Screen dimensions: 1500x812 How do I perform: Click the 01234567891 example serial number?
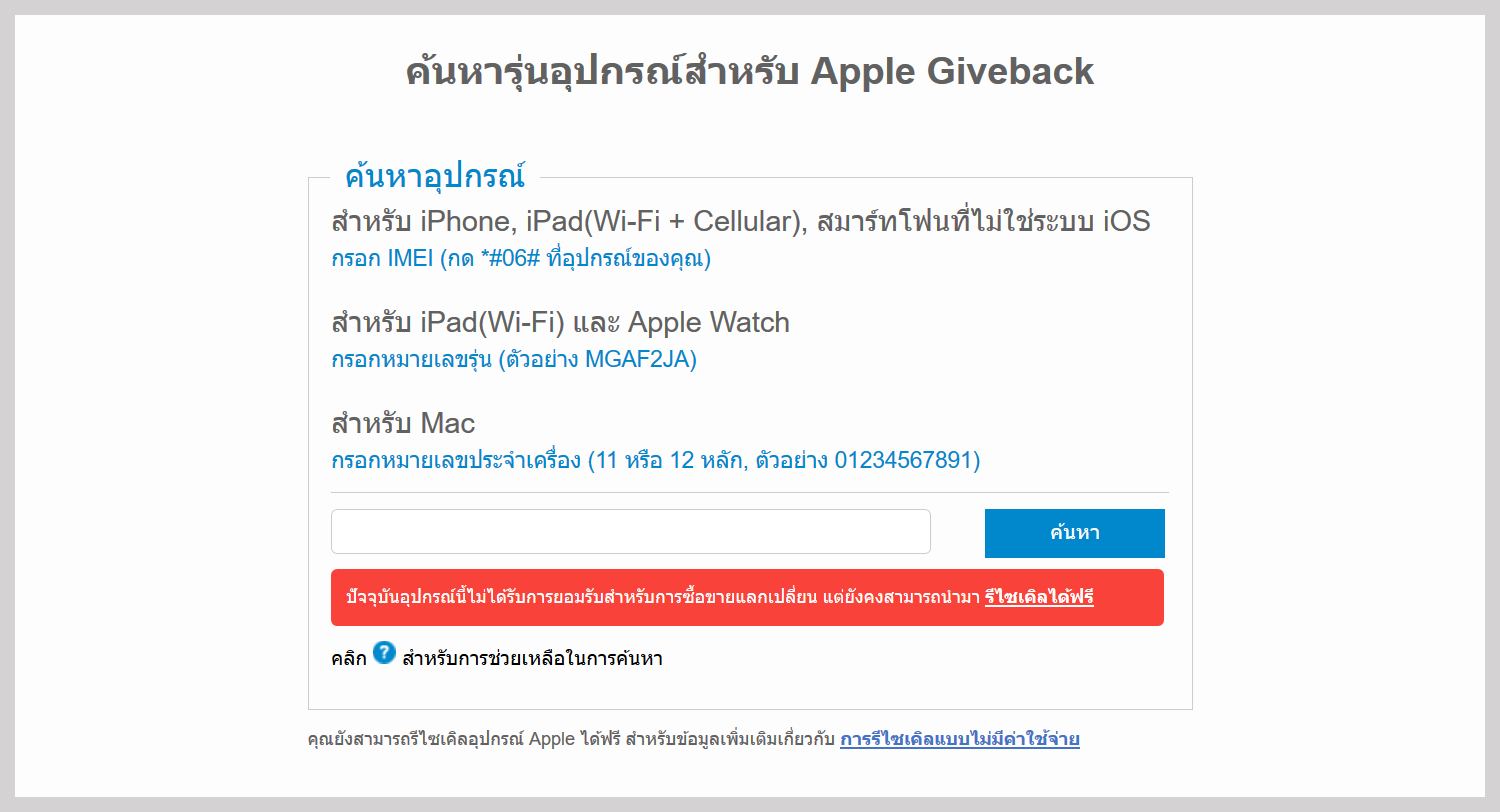[904, 461]
